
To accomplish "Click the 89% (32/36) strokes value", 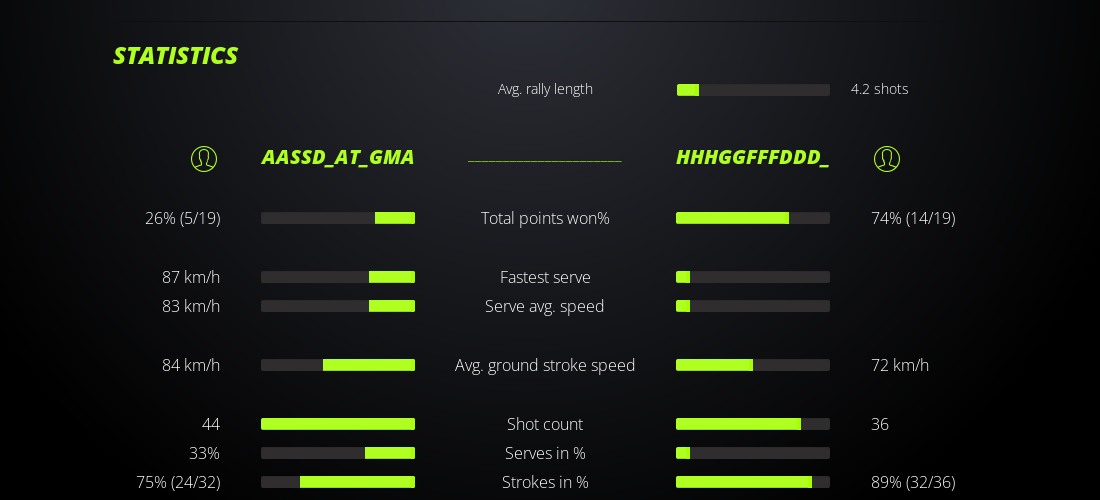I will pos(913,482).
